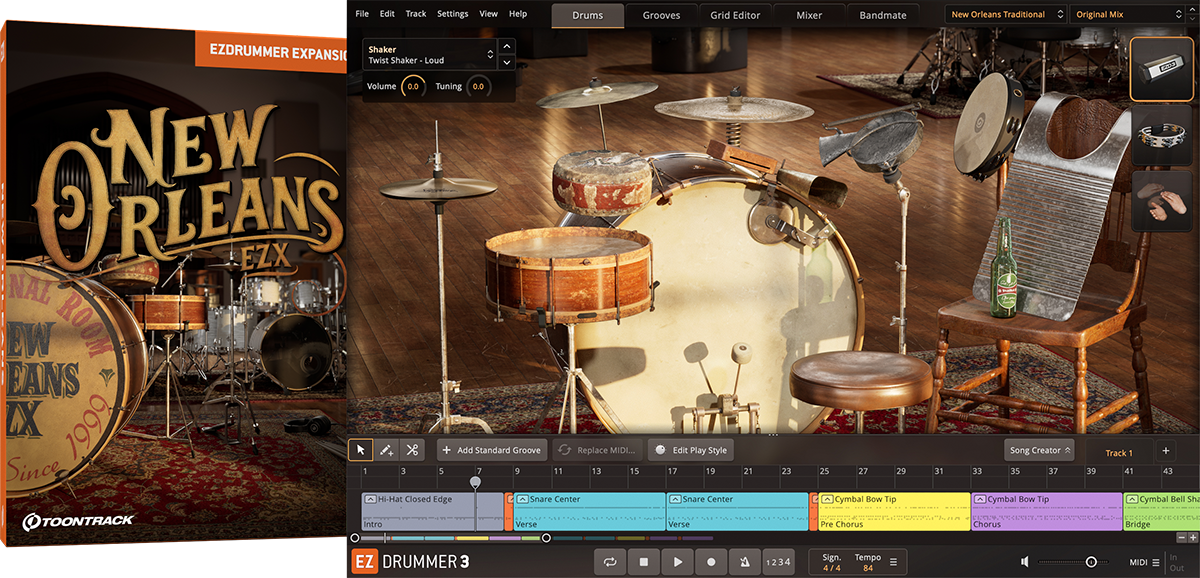Adjust the master volume slider
Image resolution: width=1200 pixels, height=578 pixels.
[1091, 562]
